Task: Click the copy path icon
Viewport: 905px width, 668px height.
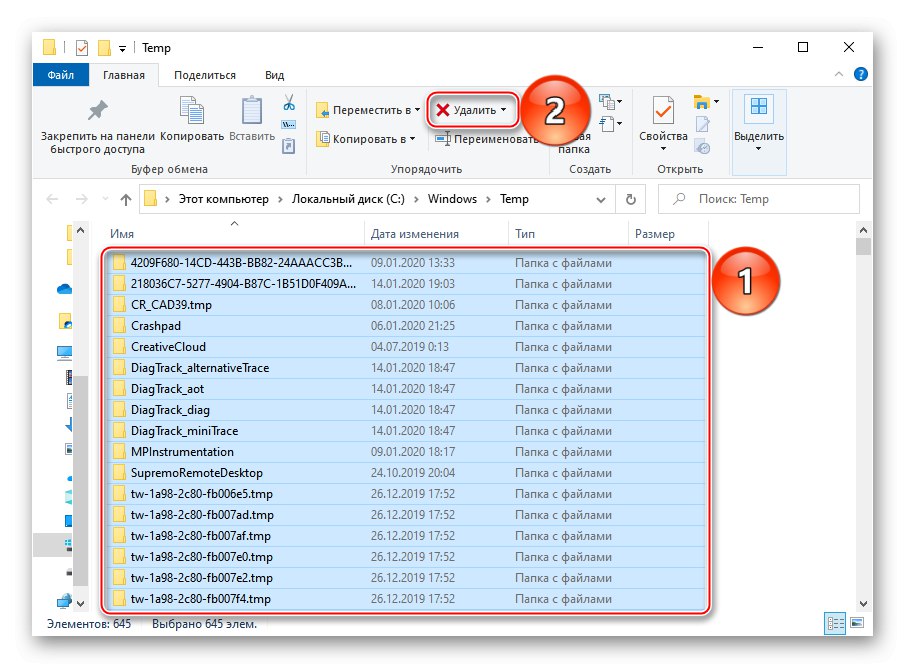Action: (289, 125)
